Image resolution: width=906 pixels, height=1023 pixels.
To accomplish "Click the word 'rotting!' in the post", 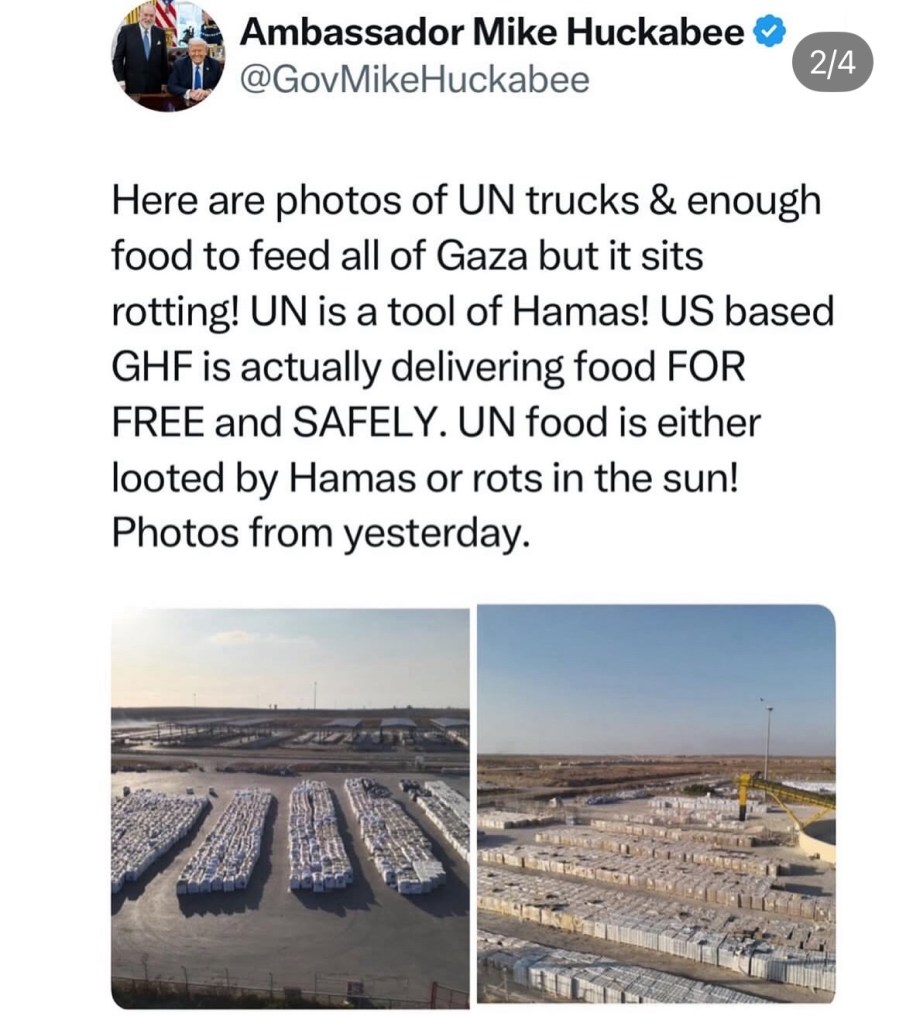I will pyautogui.click(x=175, y=312).
